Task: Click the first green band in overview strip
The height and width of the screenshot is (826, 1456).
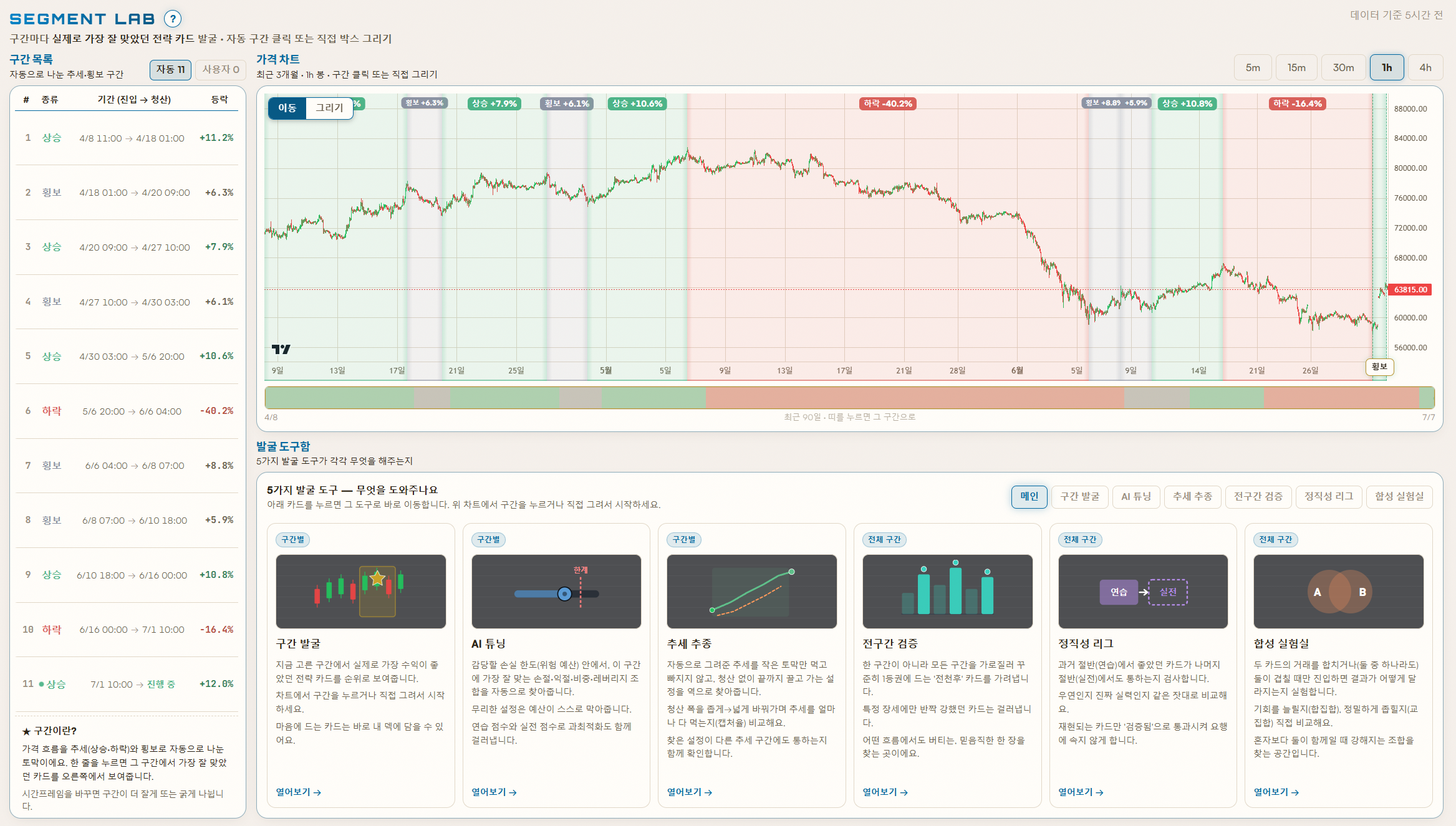Action: coord(340,398)
